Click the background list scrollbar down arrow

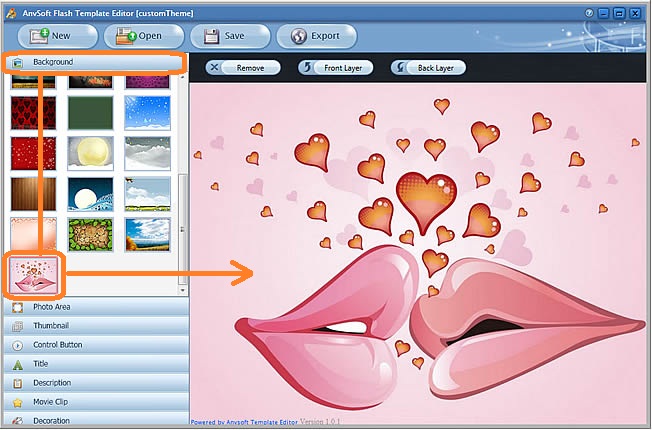coord(182,290)
